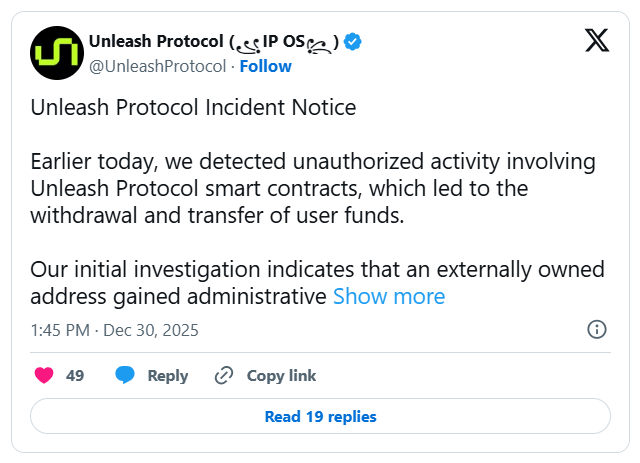Image resolution: width=640 pixels, height=463 pixels.
Task: Click the blue verified badge
Action: 354,42
